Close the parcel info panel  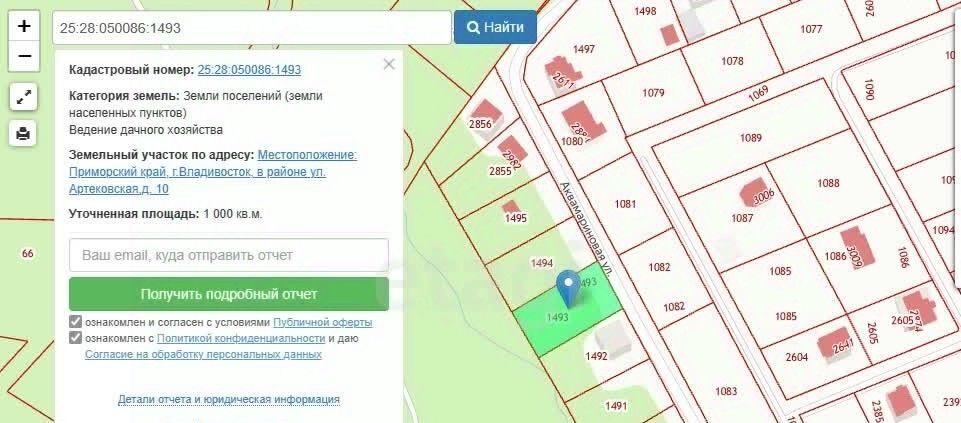(389, 64)
